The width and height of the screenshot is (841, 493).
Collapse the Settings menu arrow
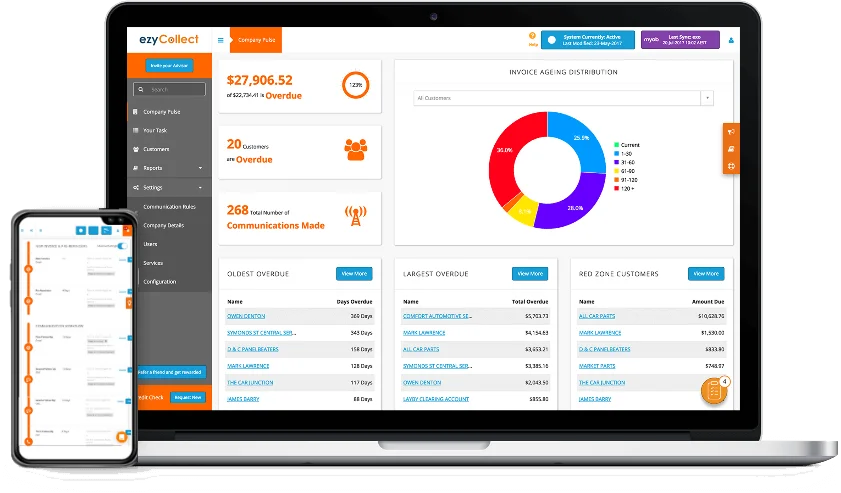[x=201, y=187]
